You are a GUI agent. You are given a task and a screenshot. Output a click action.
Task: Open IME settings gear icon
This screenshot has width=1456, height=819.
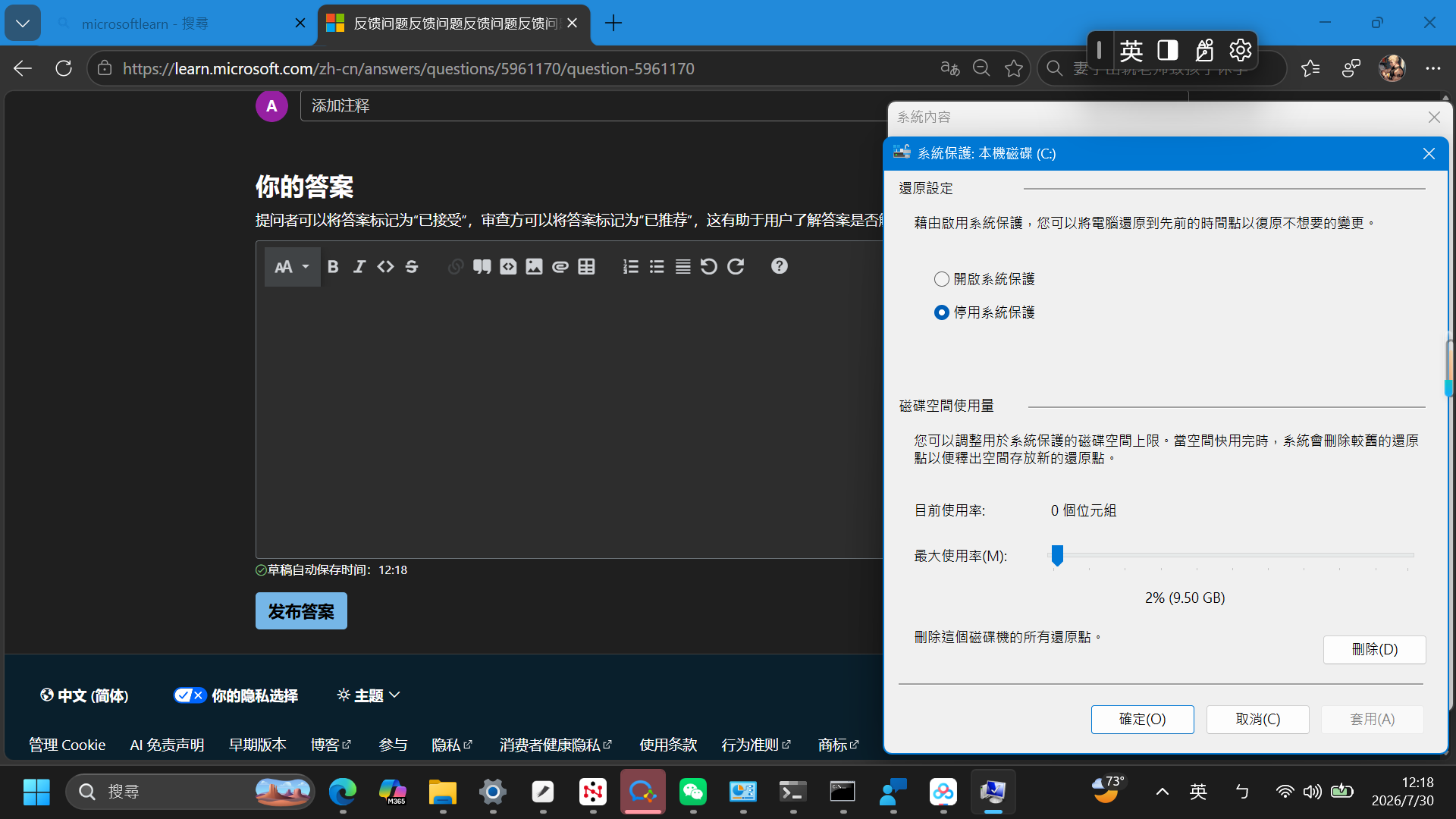coord(1240,50)
